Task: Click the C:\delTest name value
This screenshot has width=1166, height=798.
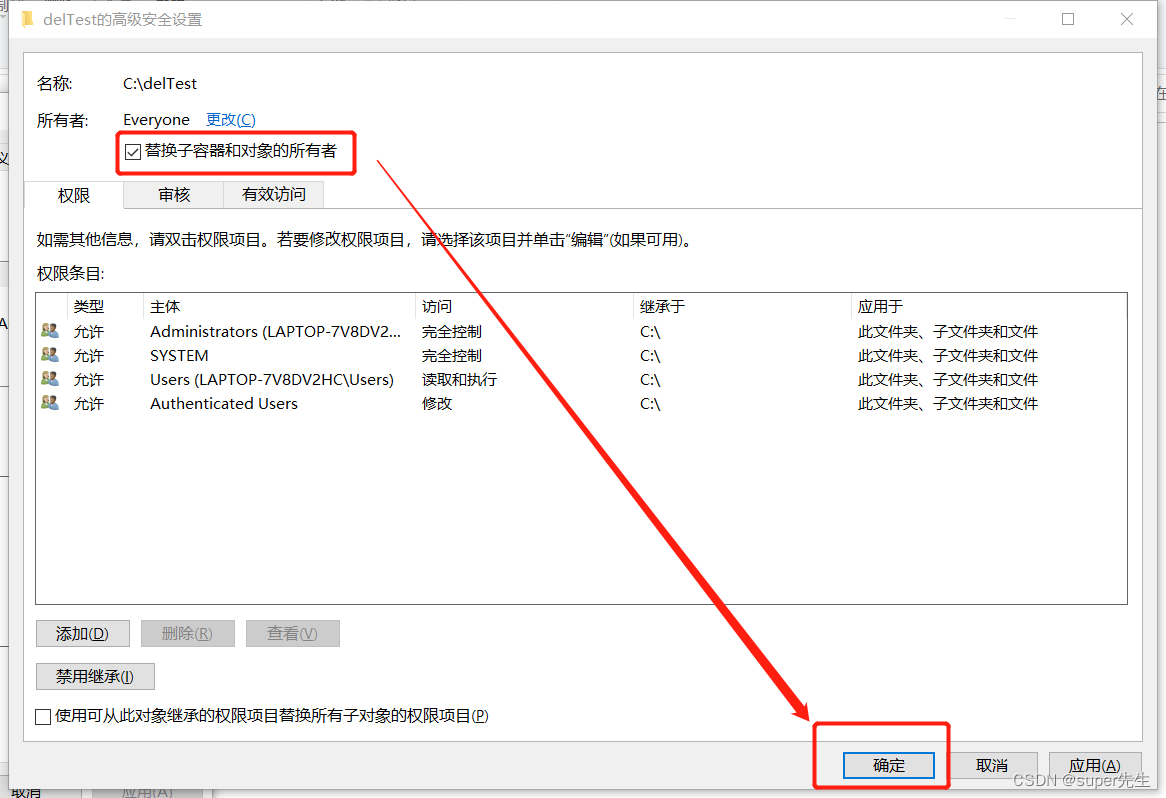Action: [x=160, y=83]
